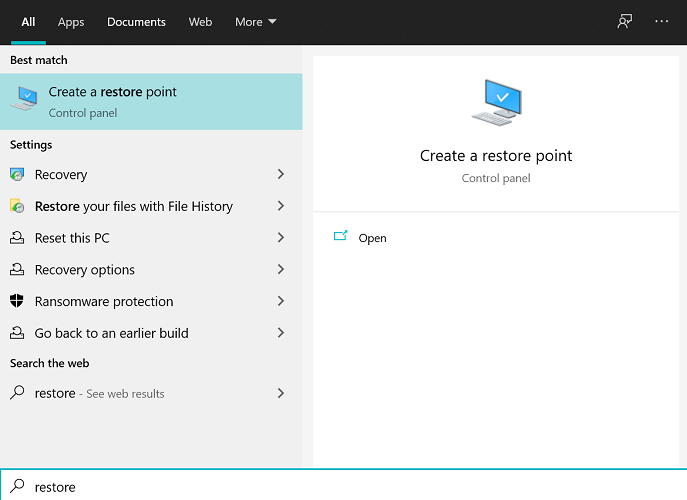Click the search box containing restore
Screen dimensions: 687x500
[x=340, y=487]
